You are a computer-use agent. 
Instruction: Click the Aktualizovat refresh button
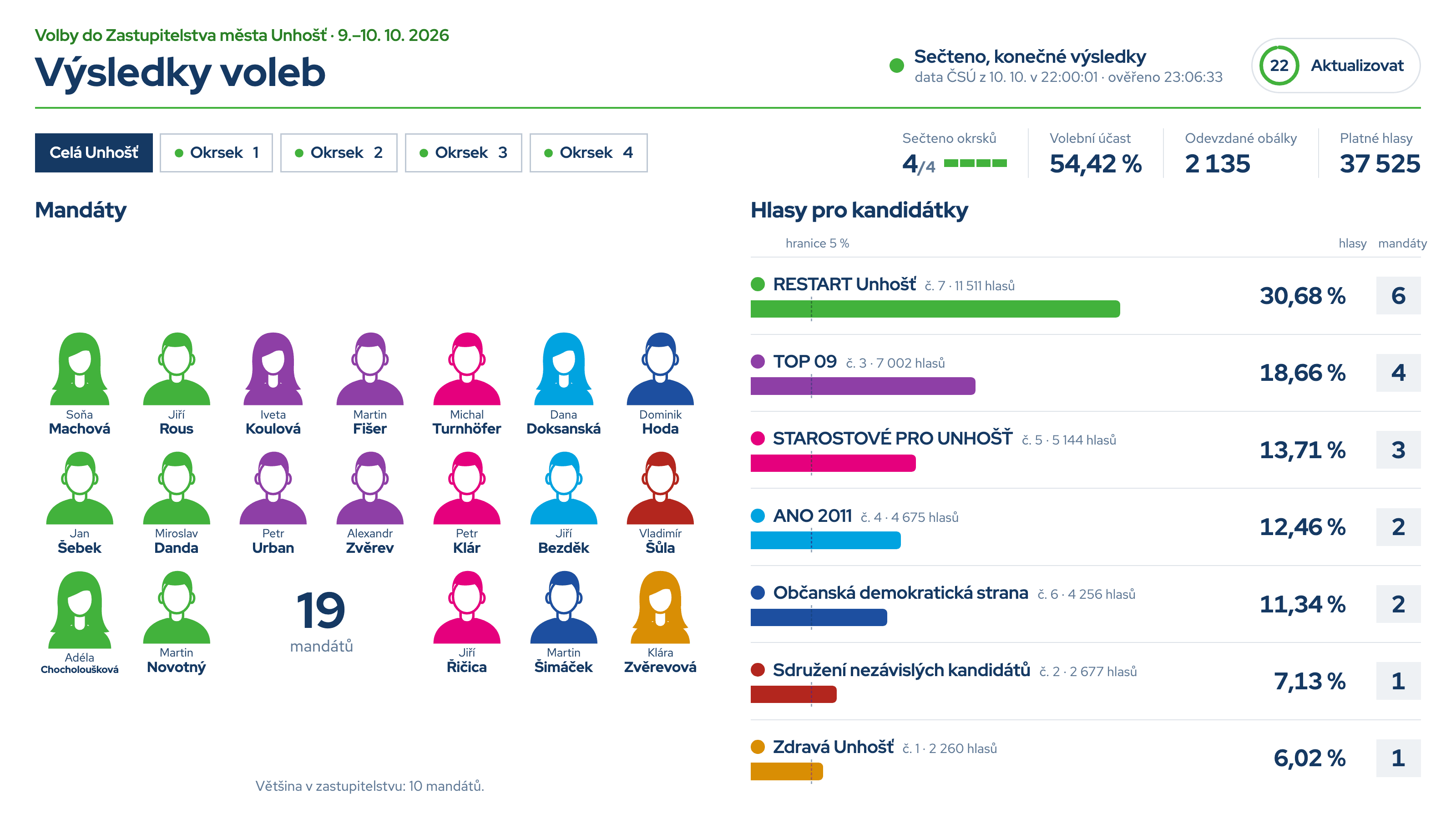click(x=1336, y=66)
